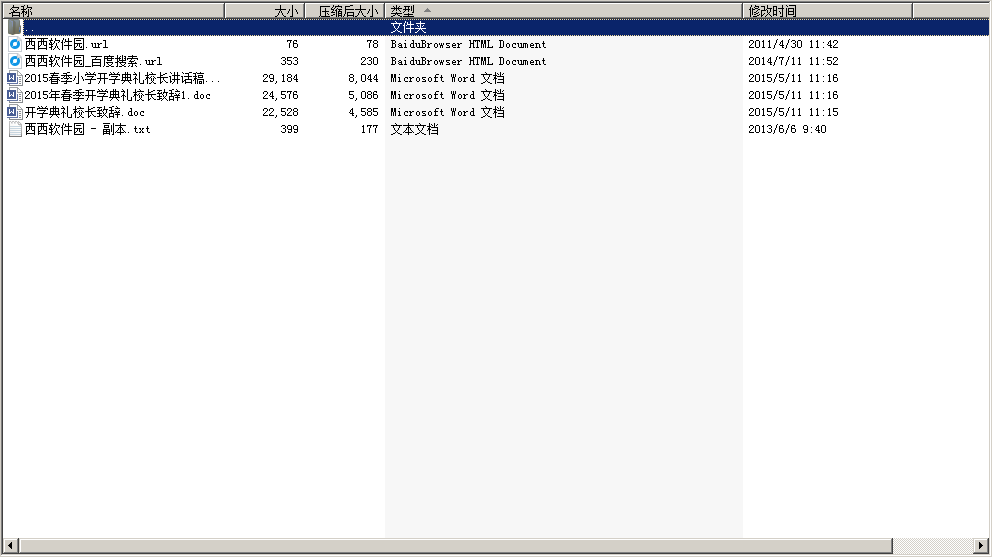Click date 2013/6/6 9:40
Screen dimensions: 992x557
[x=787, y=129]
